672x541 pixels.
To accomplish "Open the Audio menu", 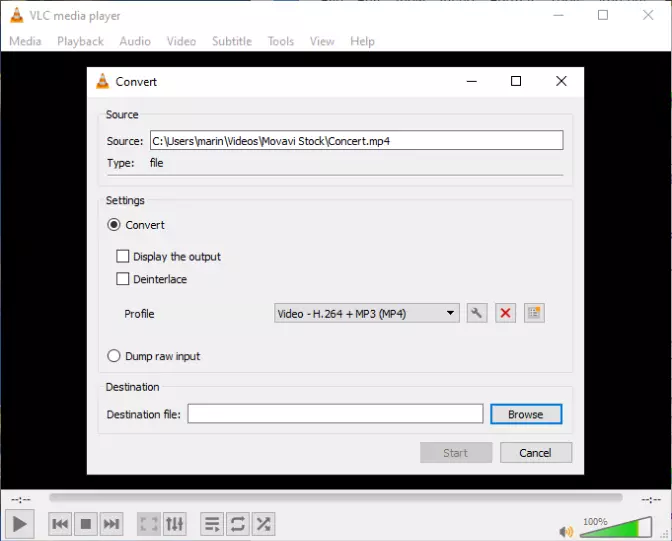I will click(x=135, y=41).
